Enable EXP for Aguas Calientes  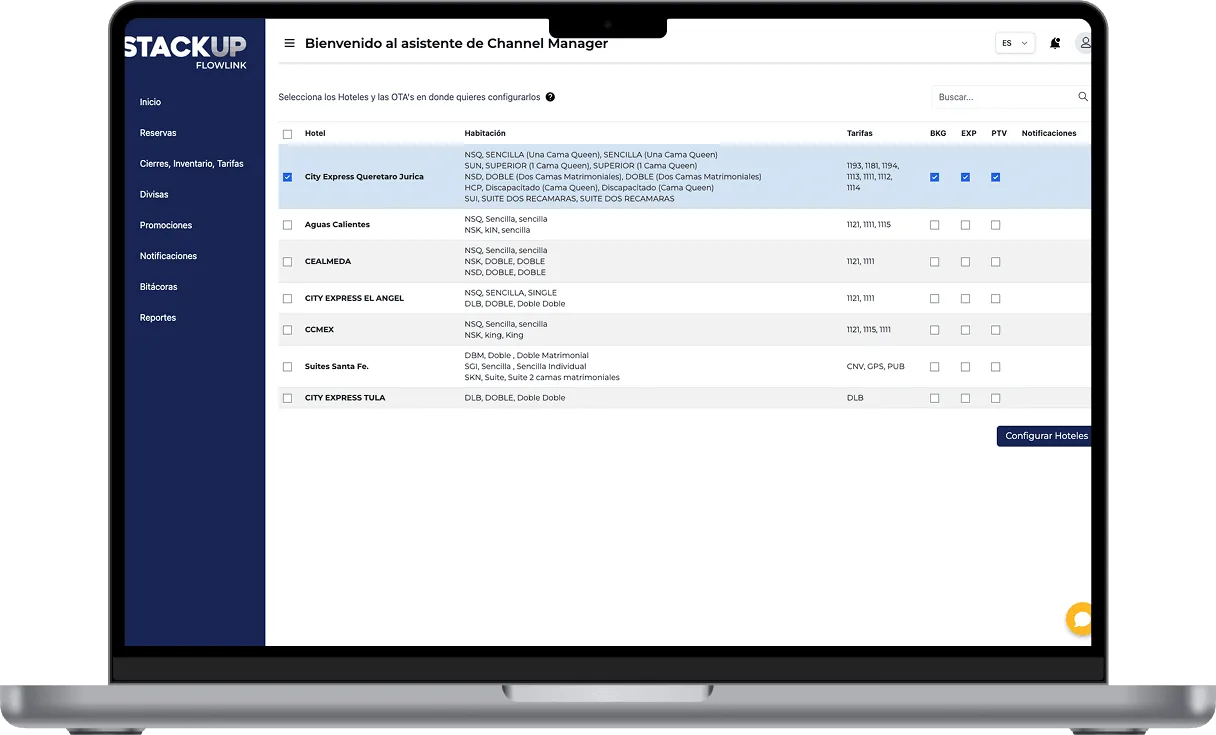click(x=966, y=225)
